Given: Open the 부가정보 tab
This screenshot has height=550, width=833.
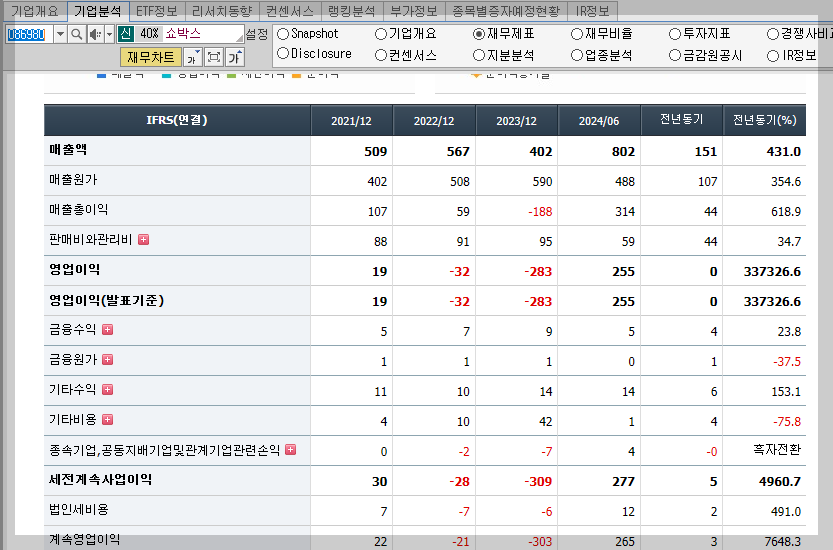Looking at the screenshot, I should [414, 11].
